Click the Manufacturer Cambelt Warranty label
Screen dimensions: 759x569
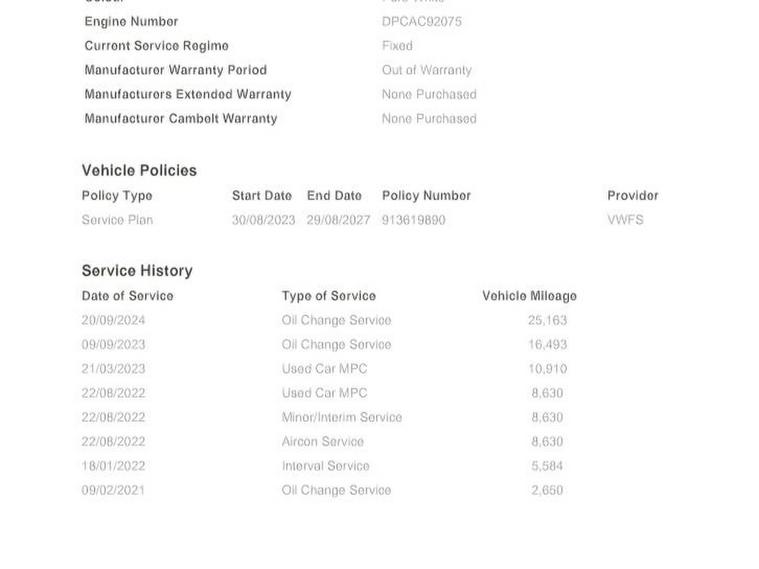(181, 118)
